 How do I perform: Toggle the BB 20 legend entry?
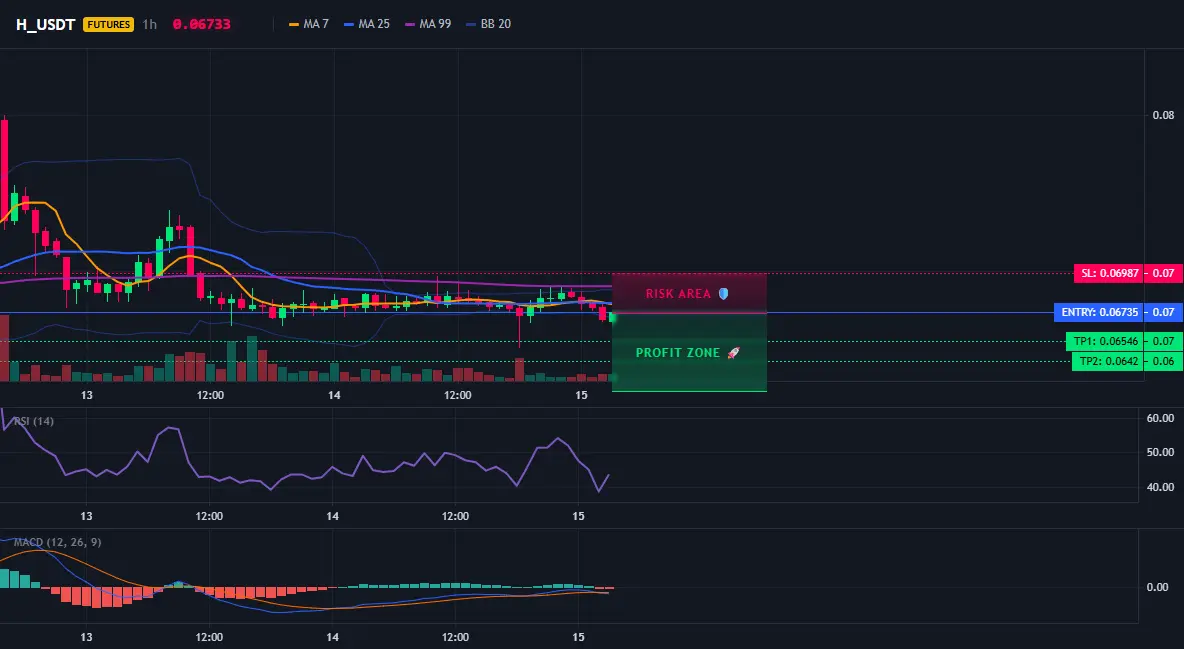click(x=489, y=24)
